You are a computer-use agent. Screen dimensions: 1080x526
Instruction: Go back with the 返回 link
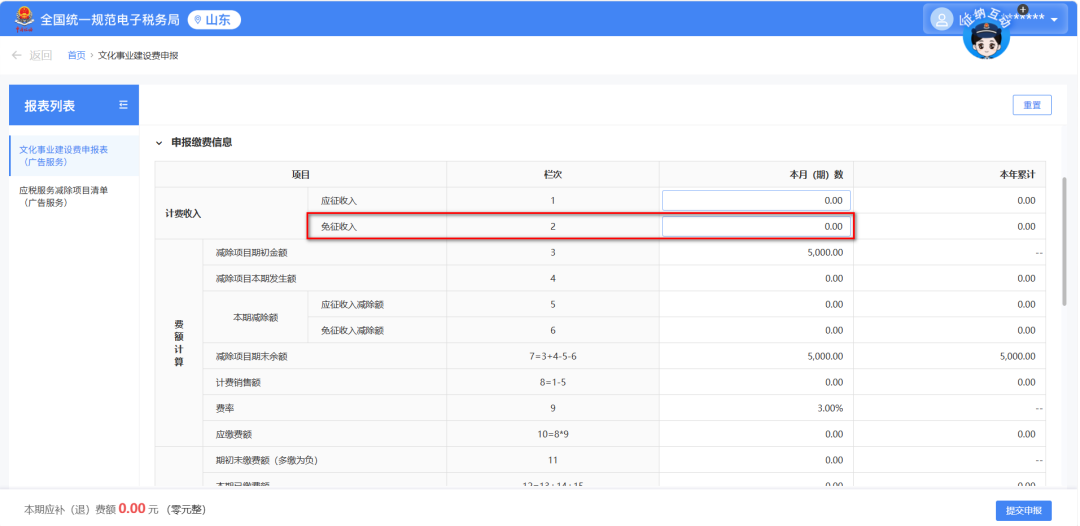(x=41, y=55)
